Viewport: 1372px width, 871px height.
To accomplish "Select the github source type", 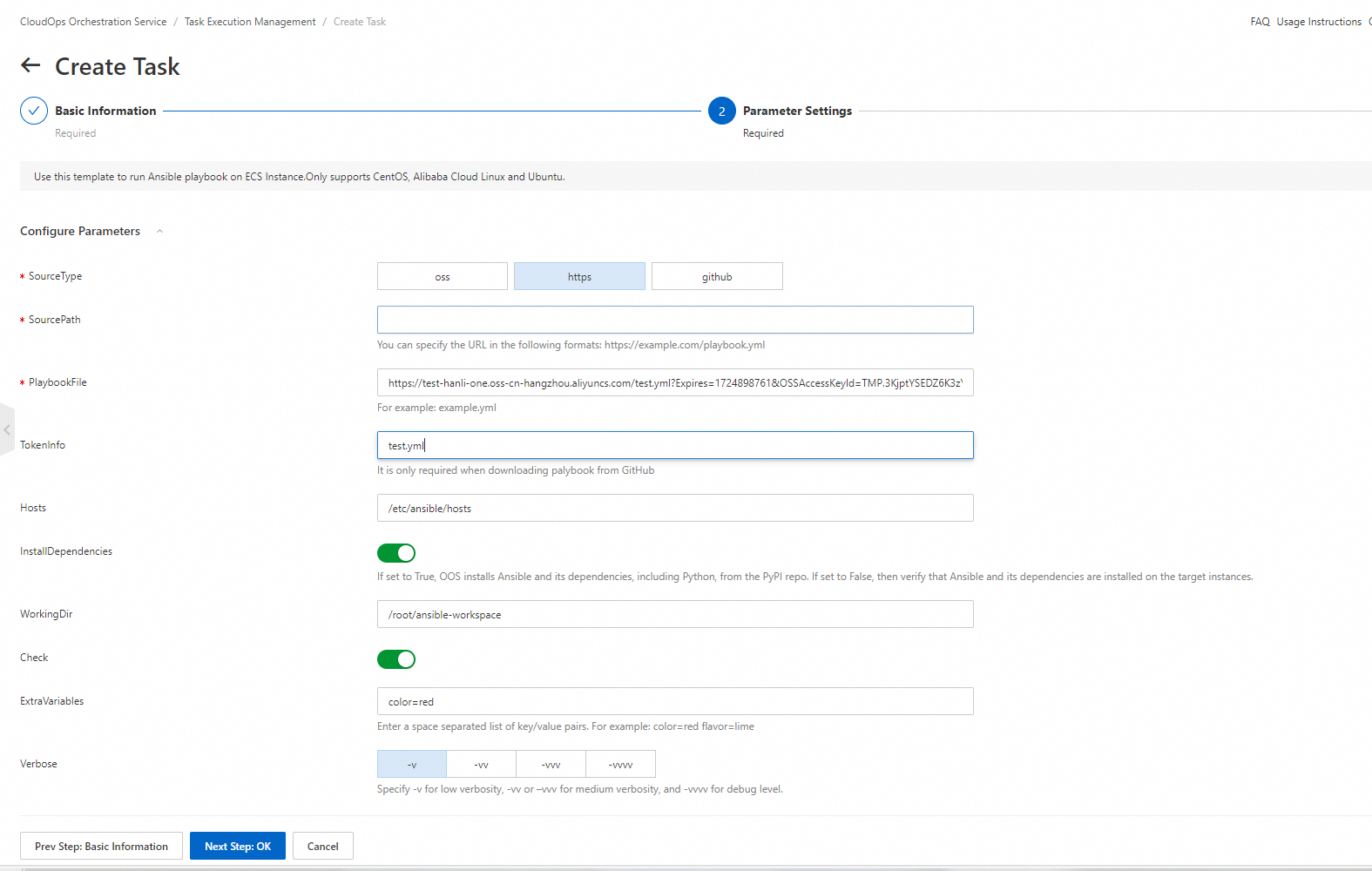I will [x=717, y=276].
